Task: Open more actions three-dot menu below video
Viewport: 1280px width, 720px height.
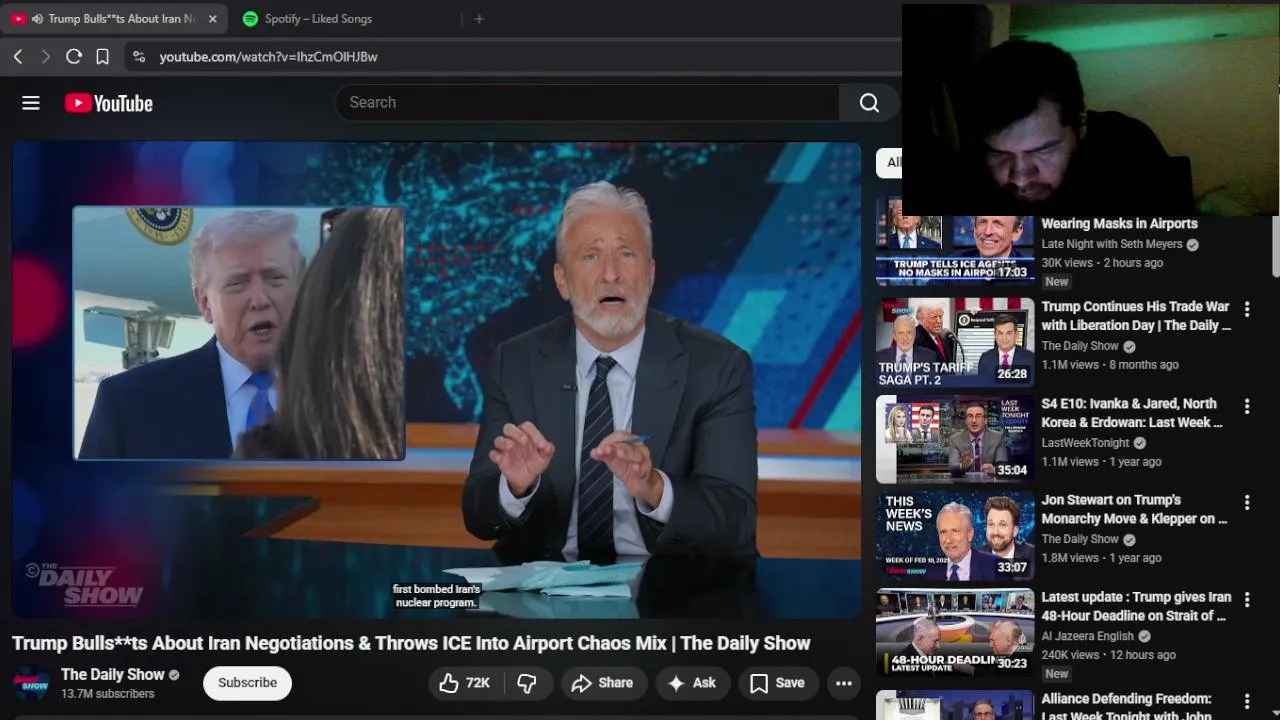Action: [x=844, y=683]
